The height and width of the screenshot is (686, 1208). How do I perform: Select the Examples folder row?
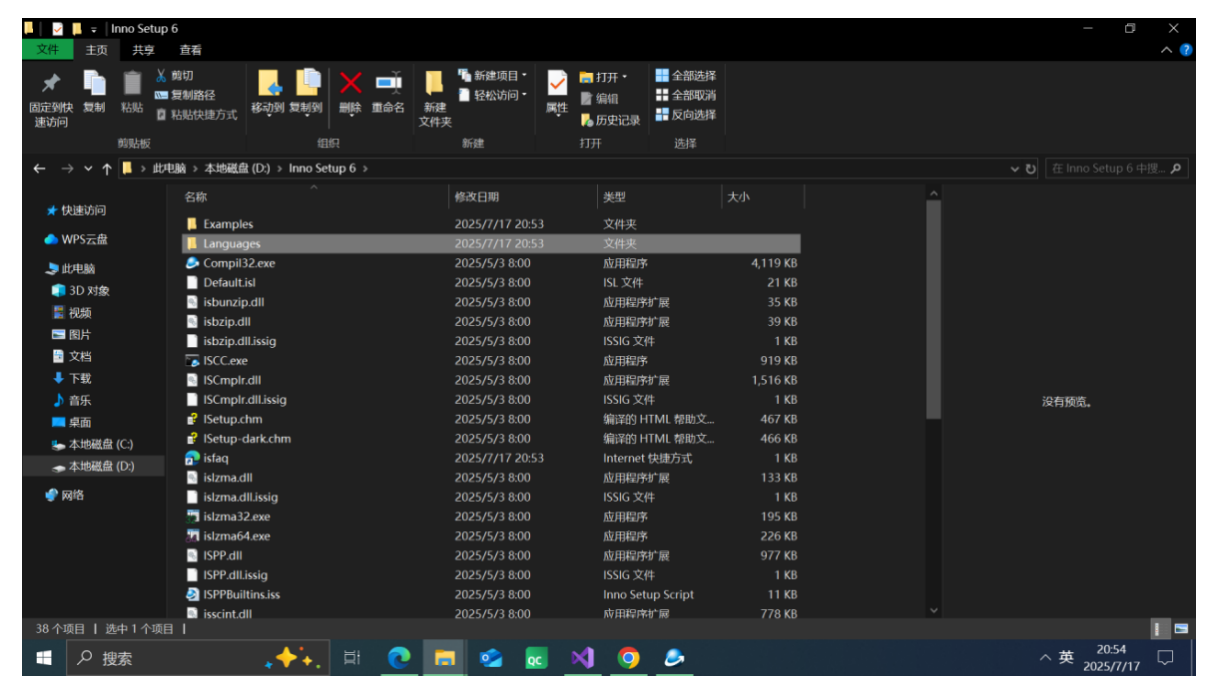491,224
